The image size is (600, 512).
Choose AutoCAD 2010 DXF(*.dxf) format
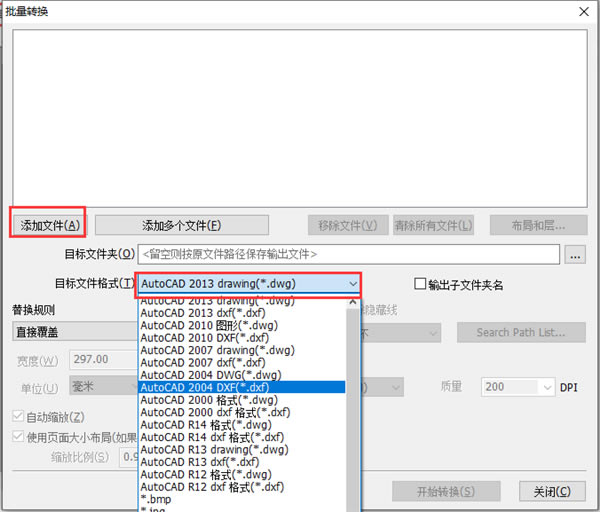point(242,338)
